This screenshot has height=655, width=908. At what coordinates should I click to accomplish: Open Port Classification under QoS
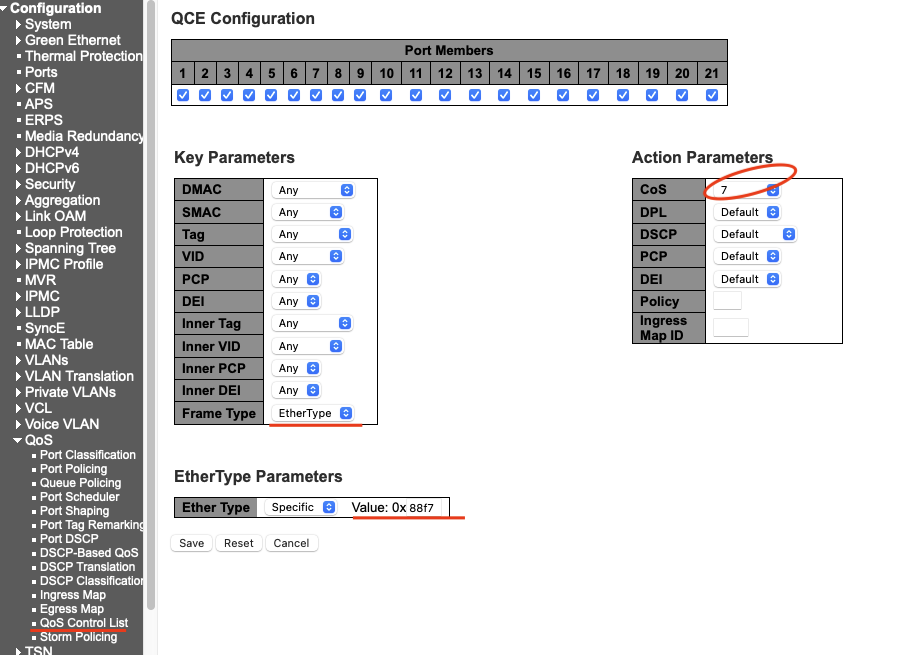pyautogui.click(x=87, y=455)
